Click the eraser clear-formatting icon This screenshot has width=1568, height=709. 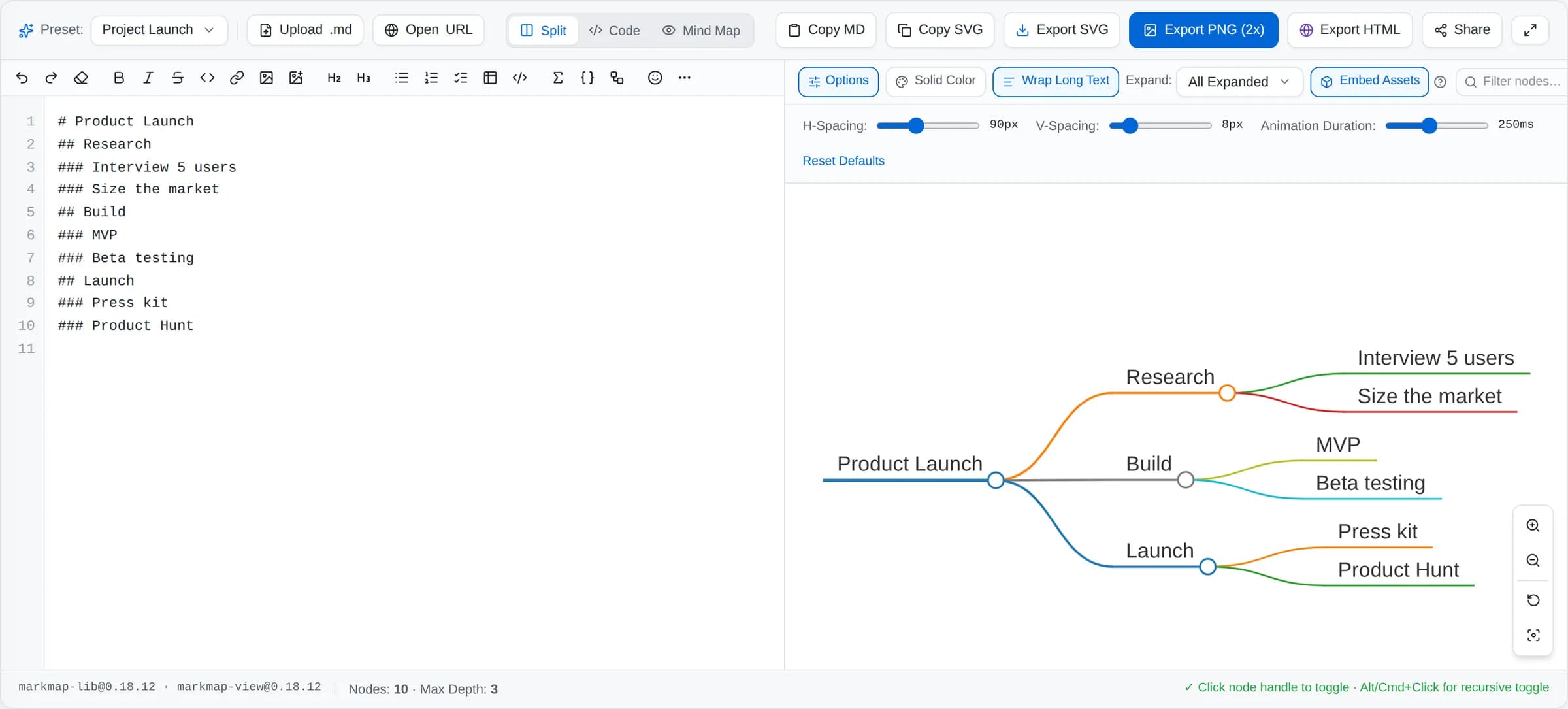81,78
